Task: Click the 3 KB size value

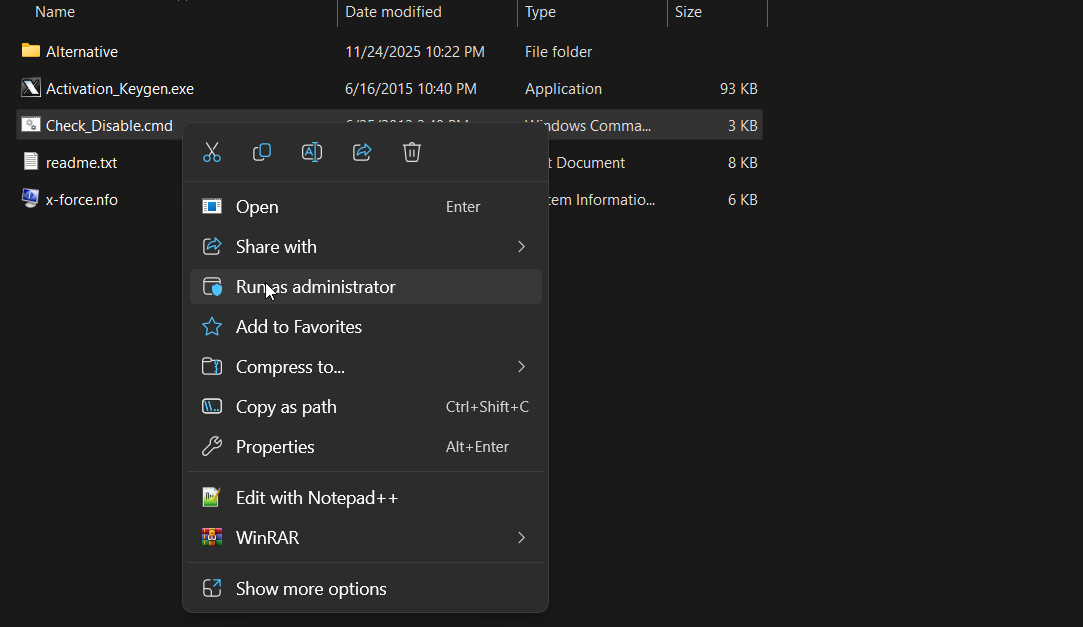Action: (742, 126)
